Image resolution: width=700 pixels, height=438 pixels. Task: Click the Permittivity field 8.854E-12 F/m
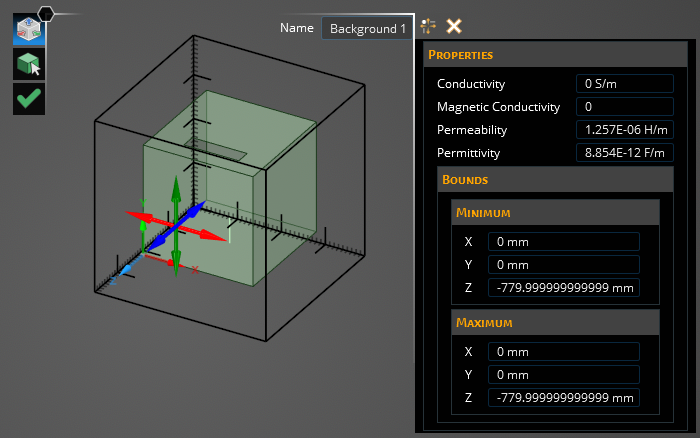[x=625, y=153]
